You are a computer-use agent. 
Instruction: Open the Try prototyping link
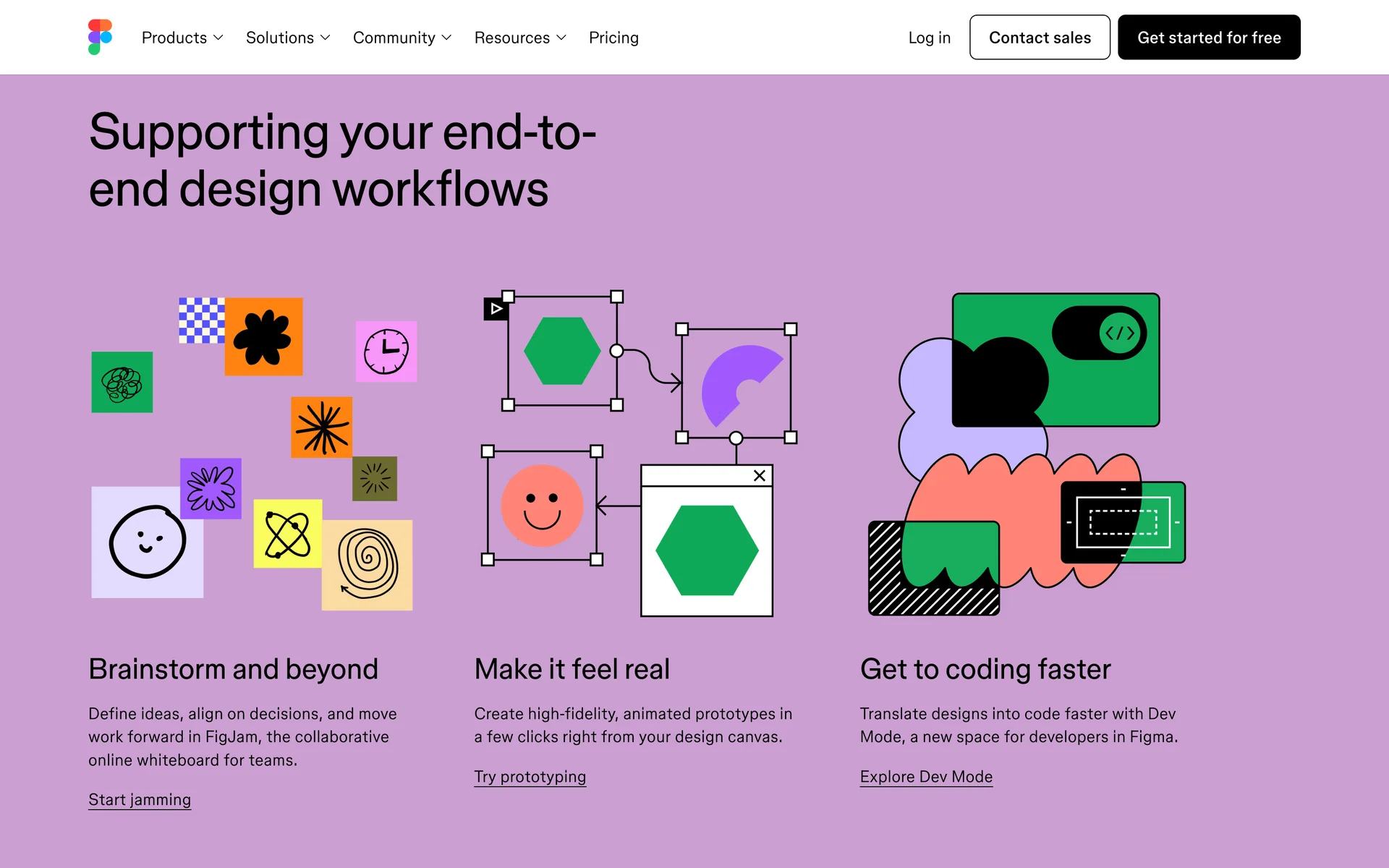click(530, 777)
